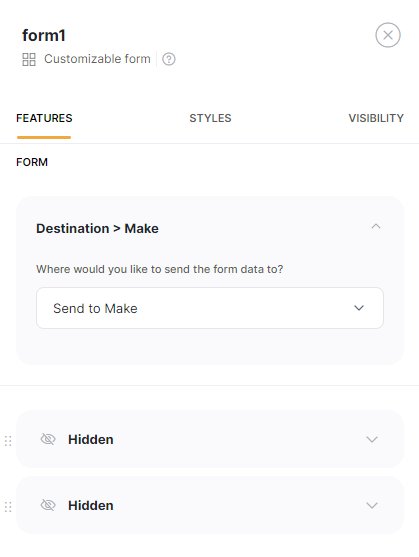Toggle the second Hidden field's crossed-eye icon
This screenshot has height=557, width=419.
pos(48,505)
